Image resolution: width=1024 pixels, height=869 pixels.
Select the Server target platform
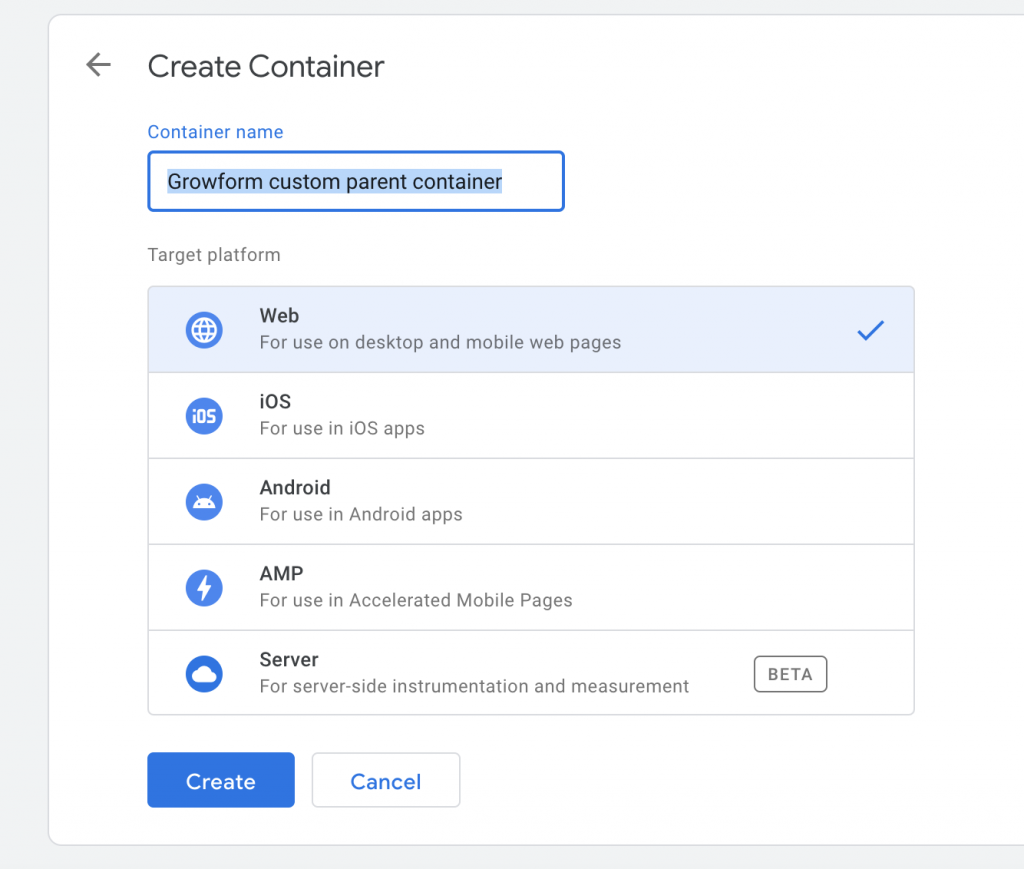531,673
